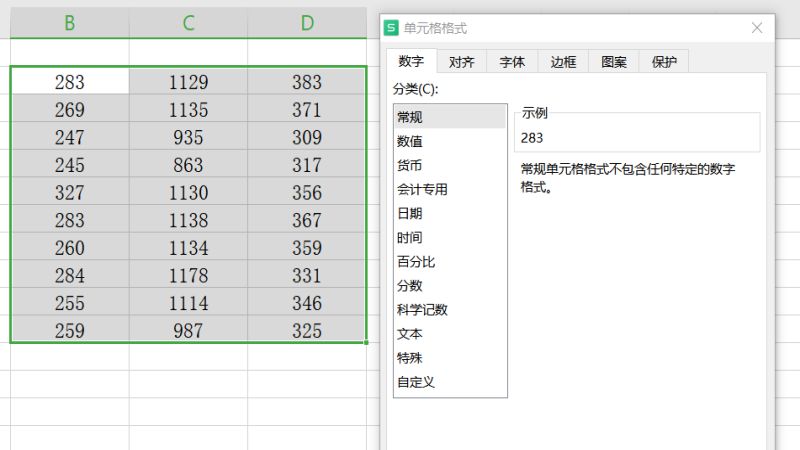Pick the 科学记数 format

click(x=422, y=310)
